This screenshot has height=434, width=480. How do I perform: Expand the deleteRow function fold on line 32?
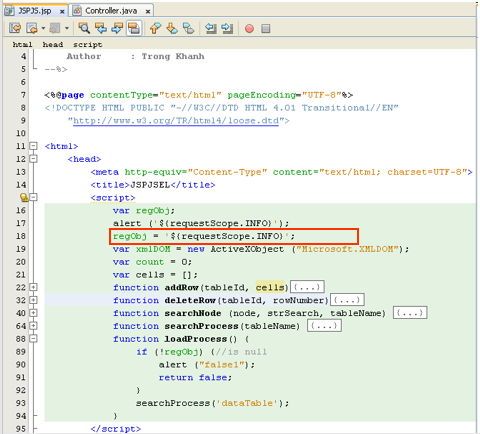(x=33, y=300)
